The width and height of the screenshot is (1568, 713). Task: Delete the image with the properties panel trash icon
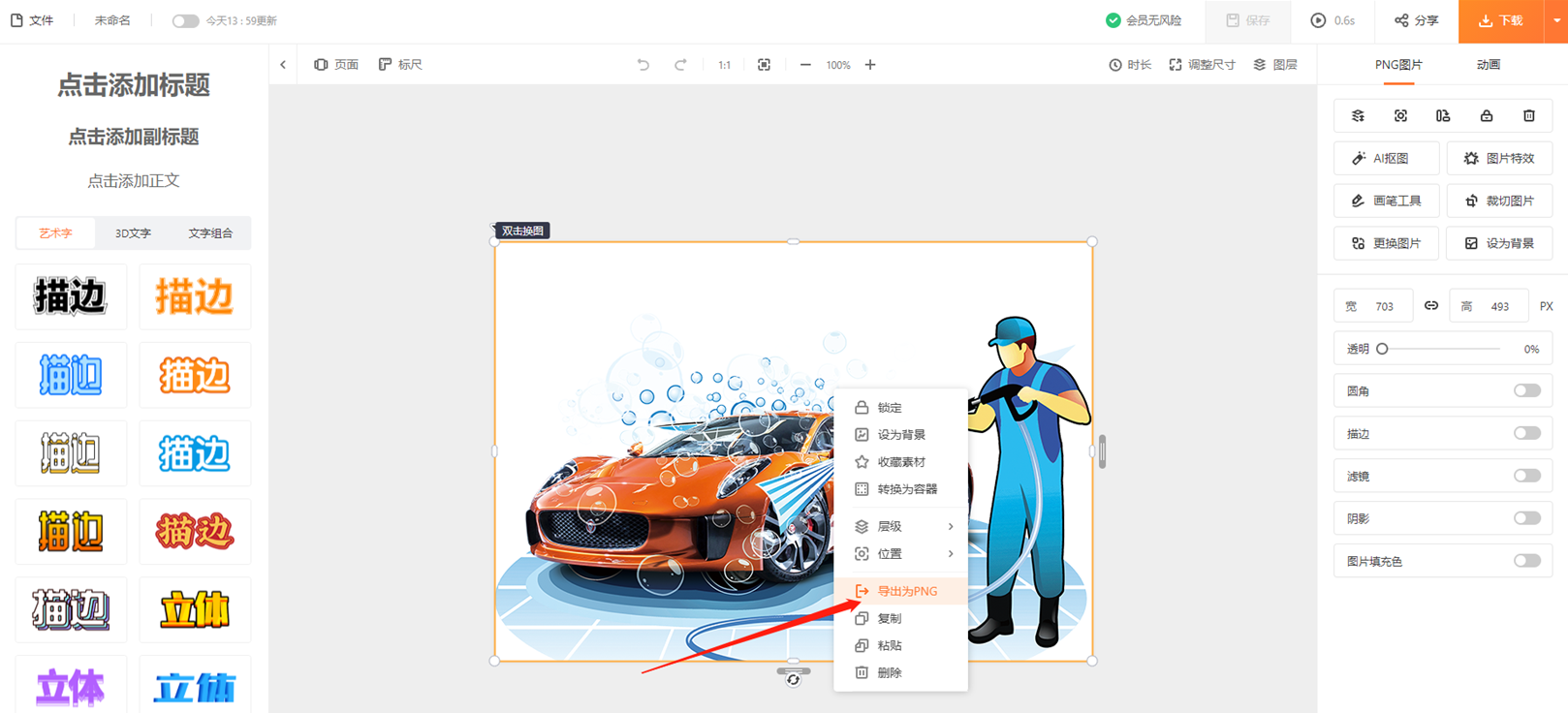point(1529,116)
